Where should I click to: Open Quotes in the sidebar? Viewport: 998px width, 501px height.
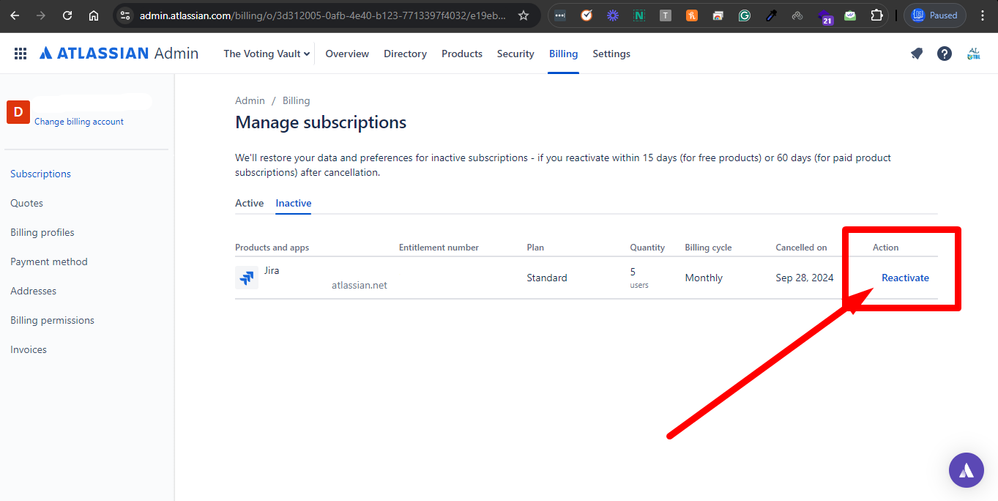27,203
